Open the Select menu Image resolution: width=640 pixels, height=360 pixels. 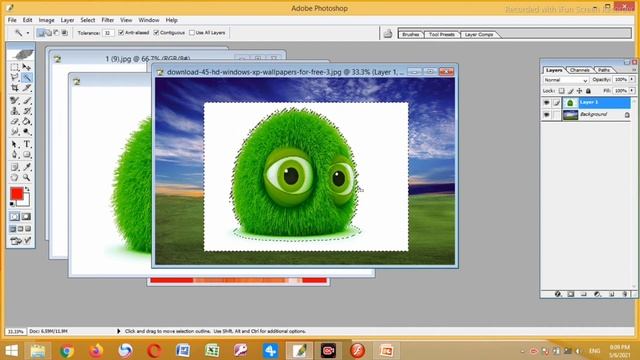tap(88, 20)
